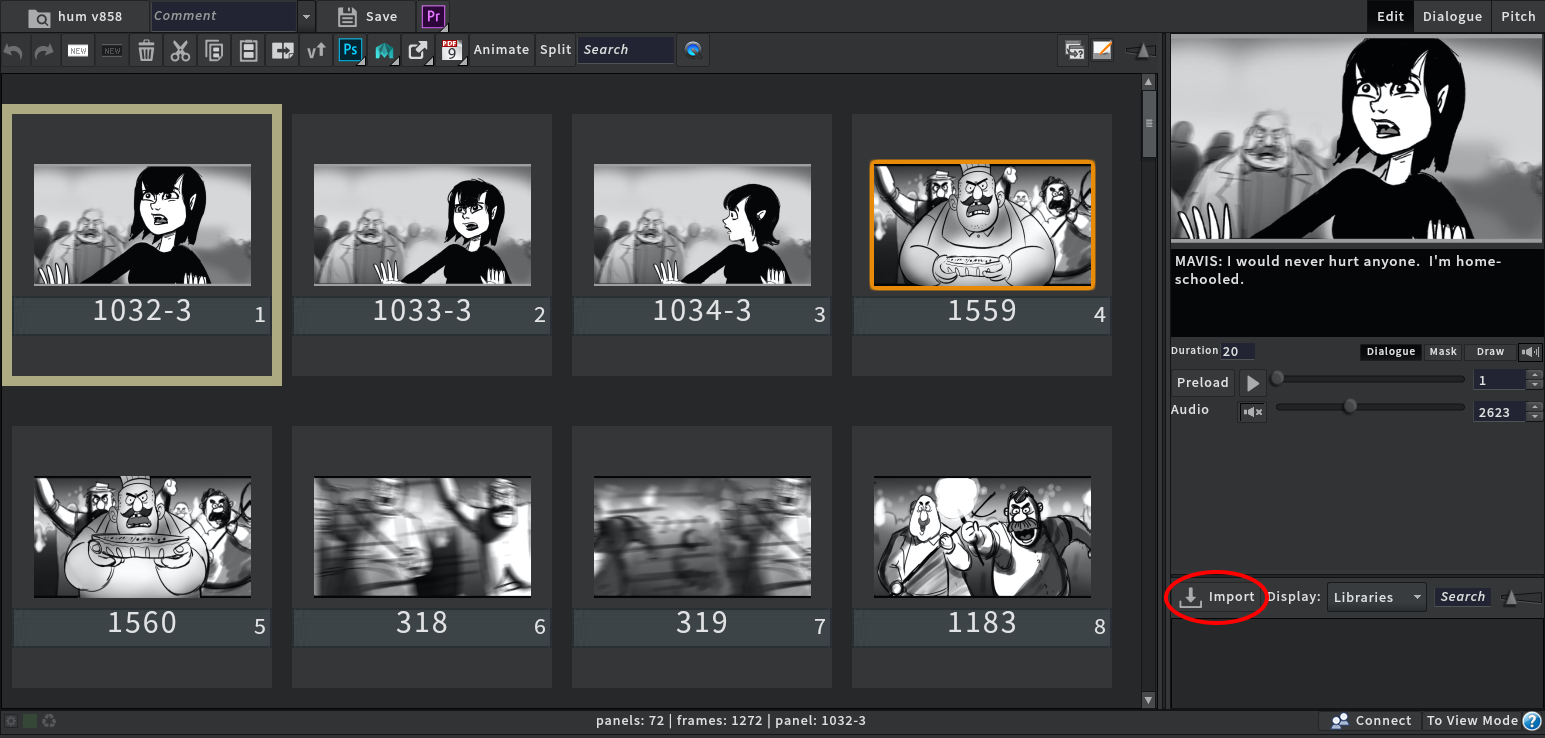Click the Split button

click(x=555, y=50)
